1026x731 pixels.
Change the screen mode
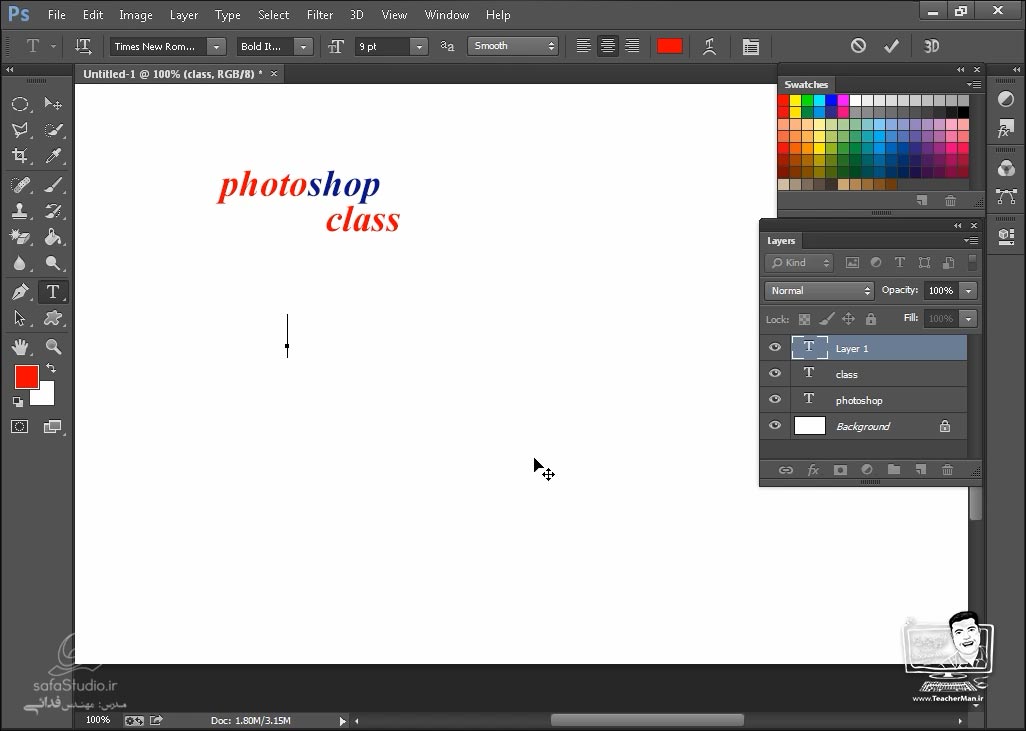tap(52, 427)
